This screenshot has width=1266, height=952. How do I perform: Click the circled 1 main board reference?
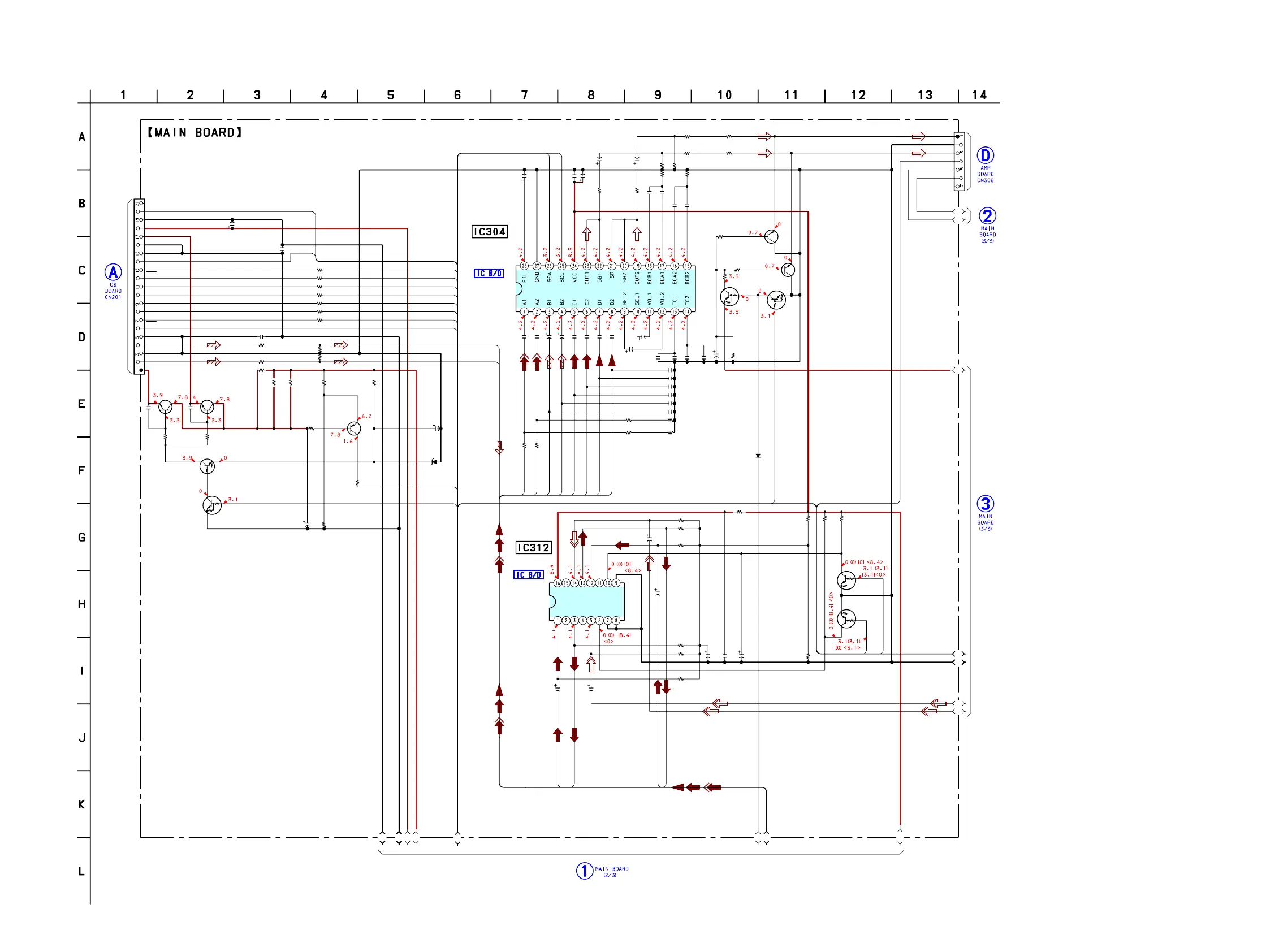click(x=584, y=871)
